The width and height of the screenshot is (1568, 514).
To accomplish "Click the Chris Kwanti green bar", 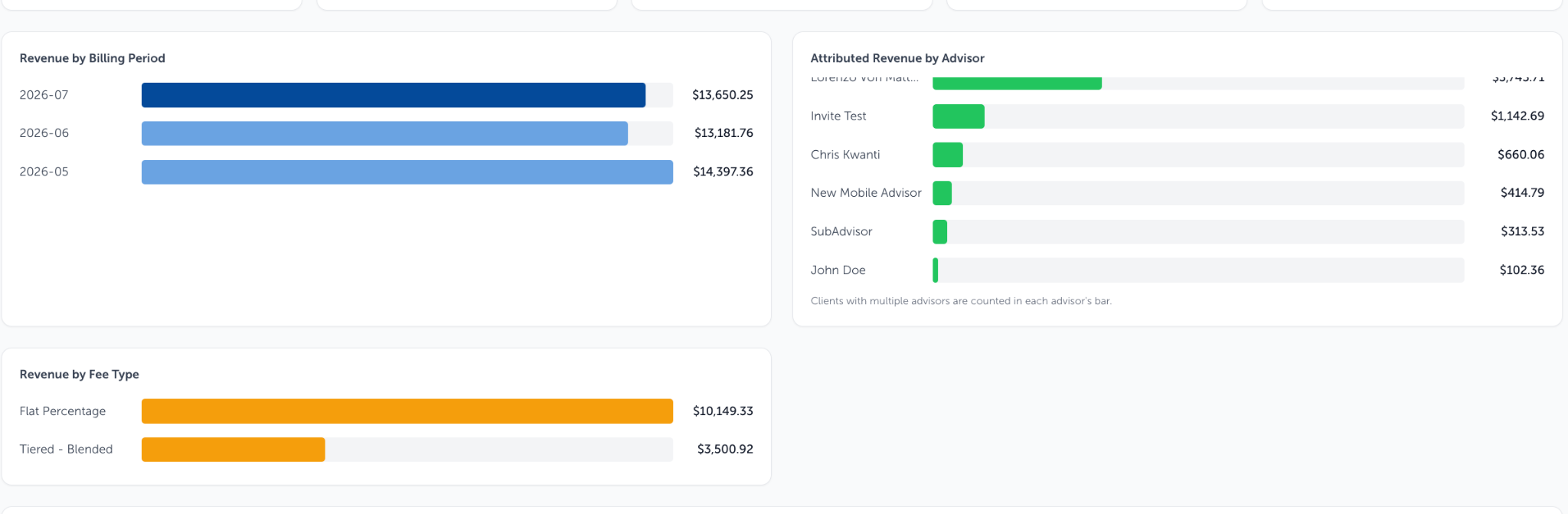I will (948, 155).
